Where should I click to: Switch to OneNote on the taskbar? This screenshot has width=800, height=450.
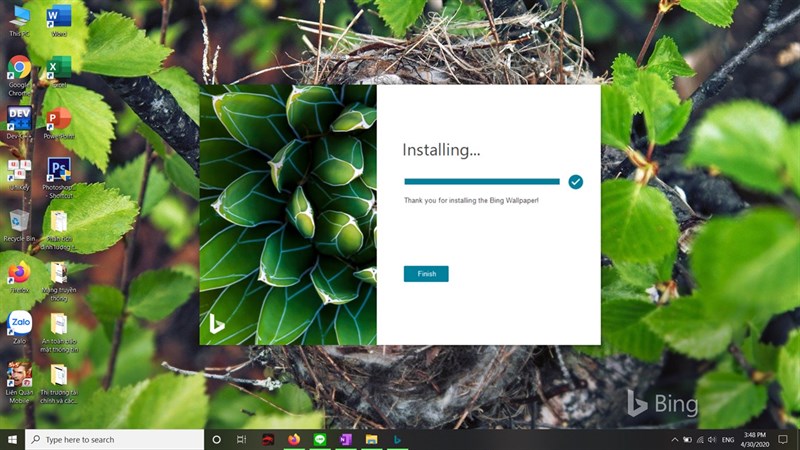[x=346, y=439]
